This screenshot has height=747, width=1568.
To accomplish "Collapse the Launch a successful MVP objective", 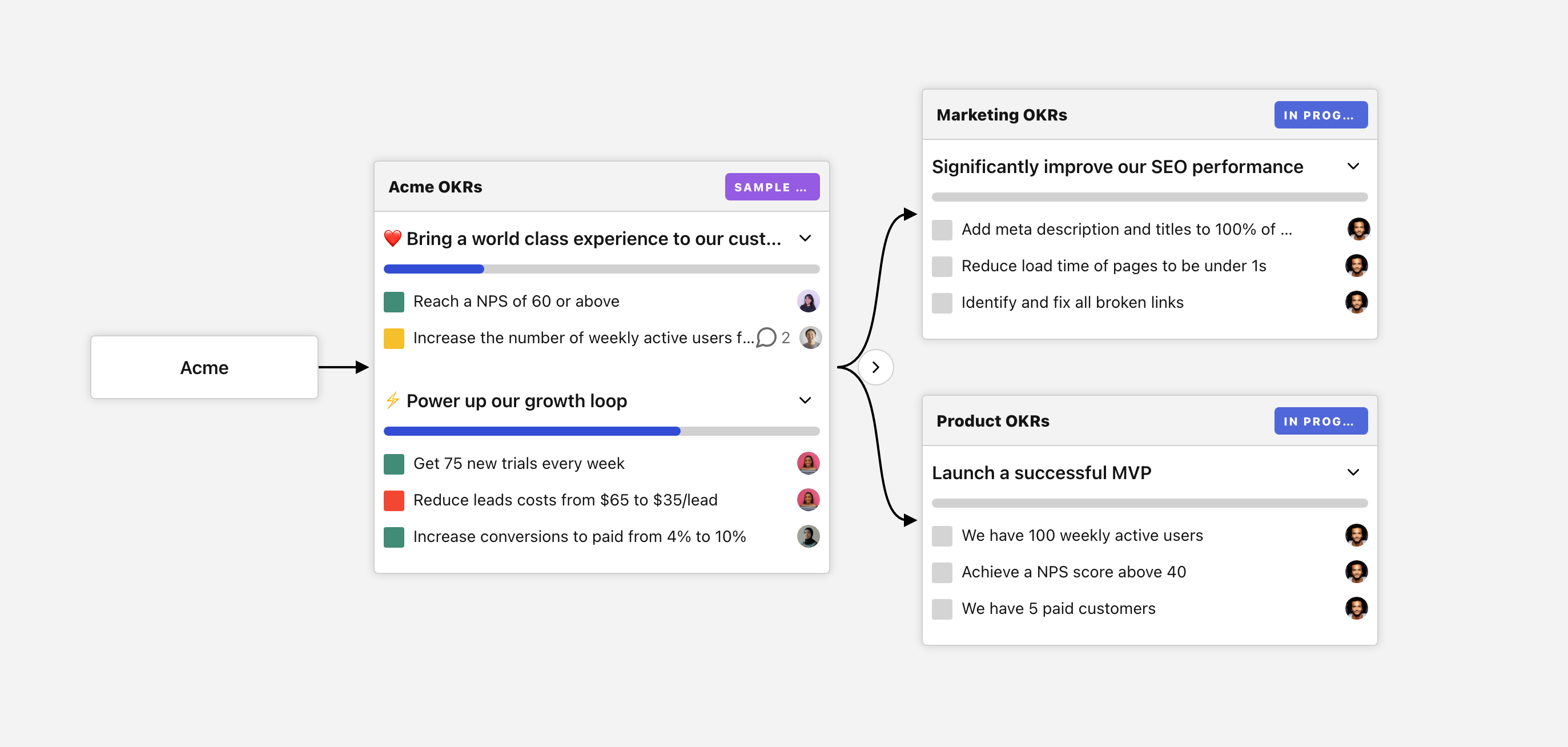I will point(1353,472).
